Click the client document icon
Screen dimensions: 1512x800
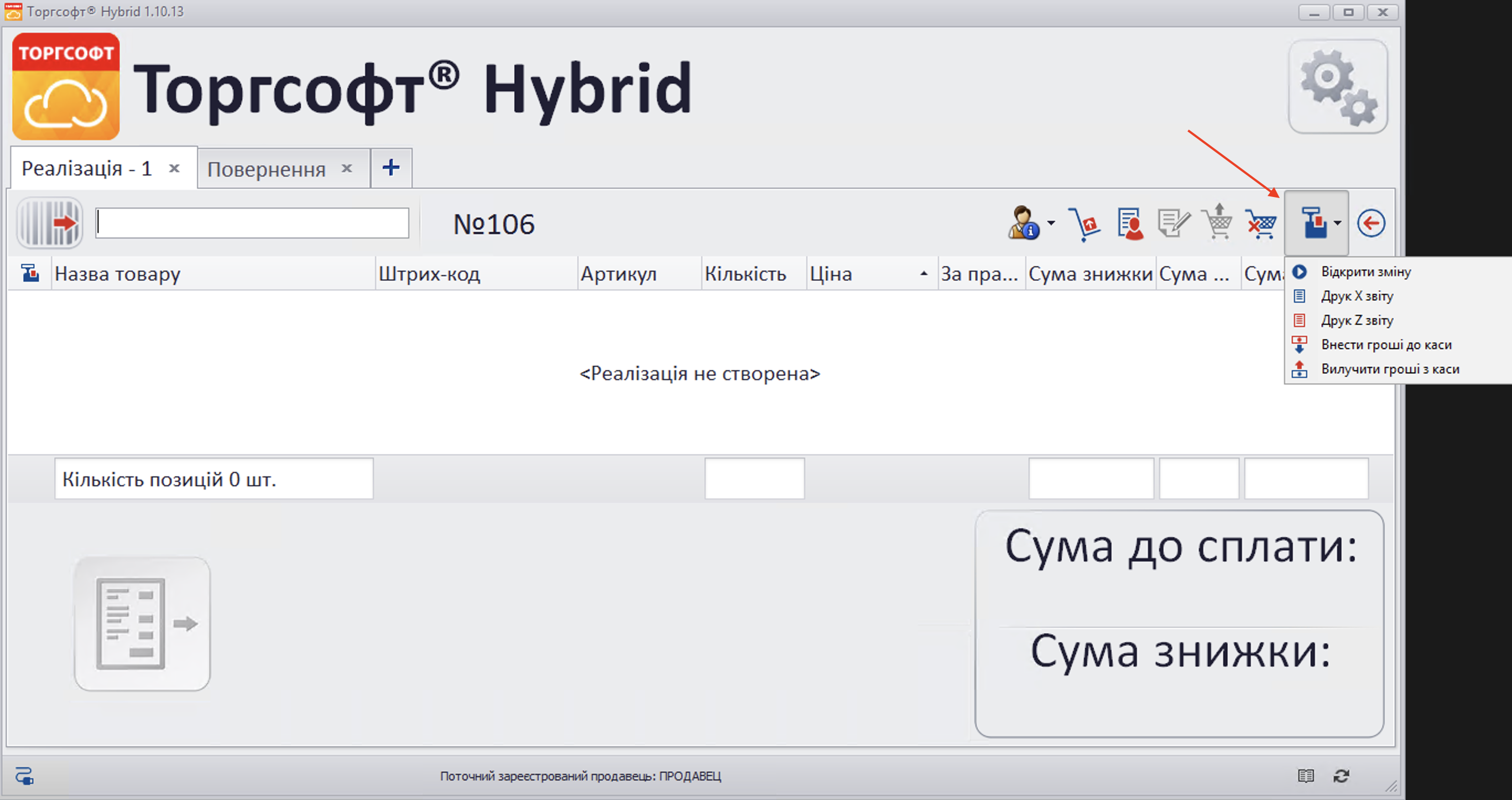[1131, 223]
